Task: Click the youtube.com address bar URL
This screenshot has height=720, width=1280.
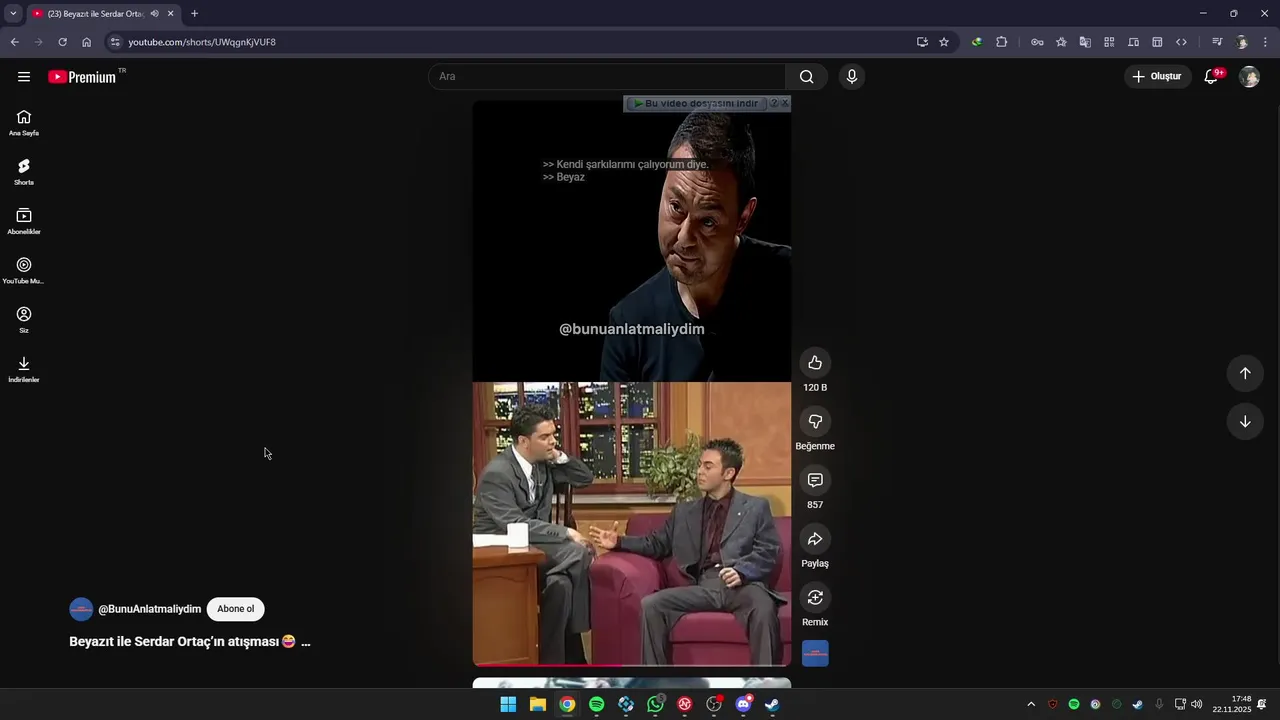Action: (202, 42)
